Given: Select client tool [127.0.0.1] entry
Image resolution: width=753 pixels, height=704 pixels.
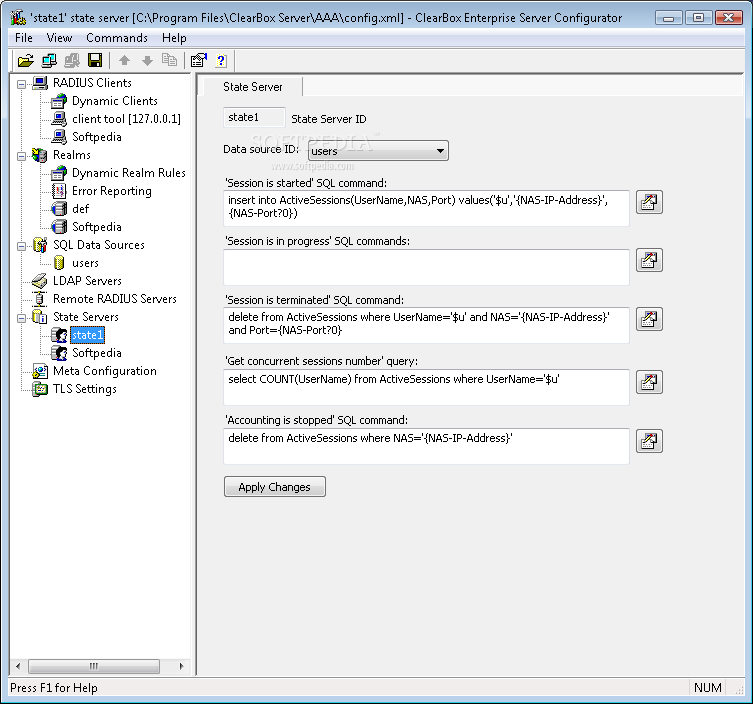Looking at the screenshot, I should [x=126, y=119].
